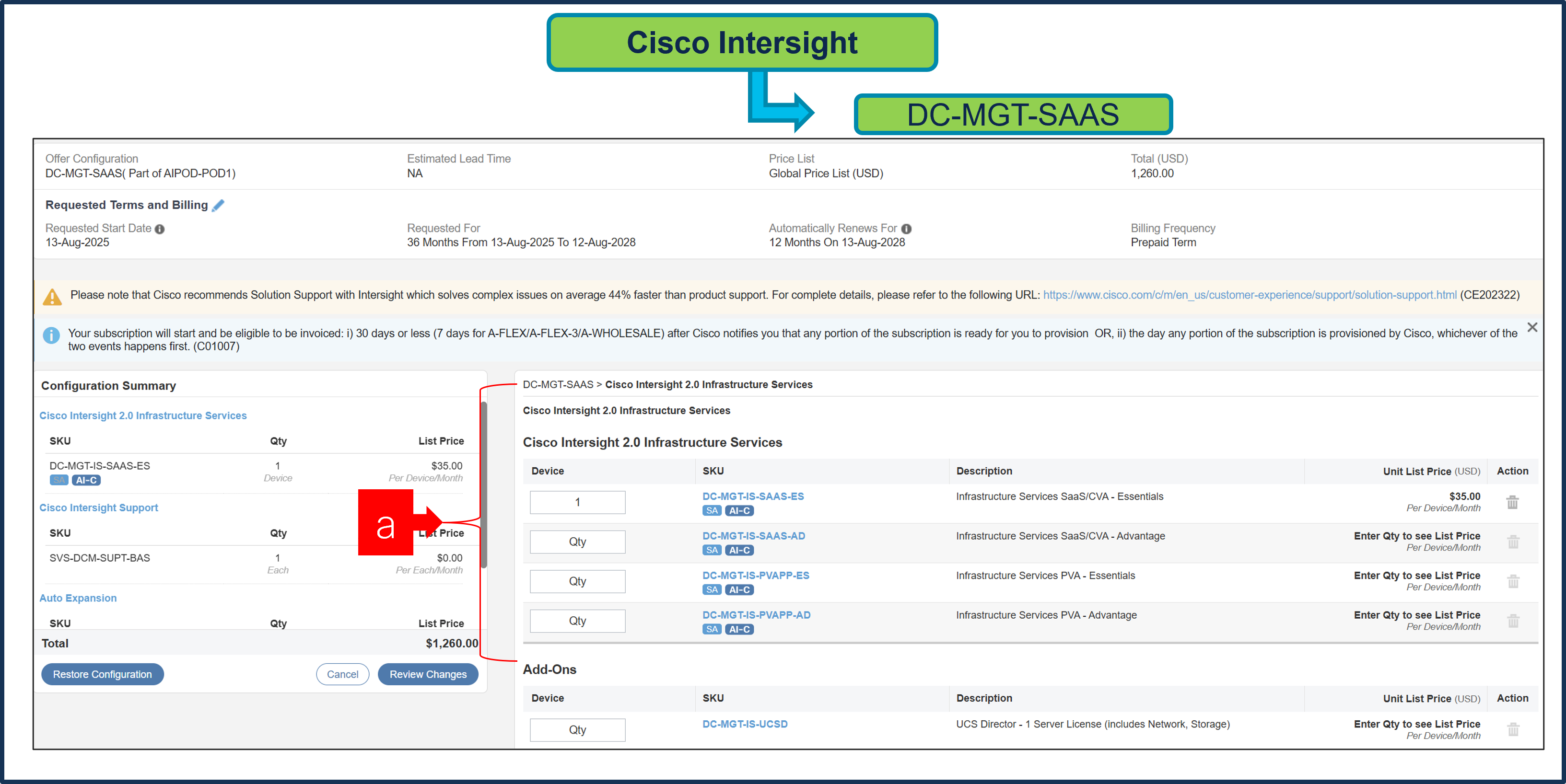
Task: Delete the DC-MGT-IS-SAAS-ES row using its trash icon
Action: [x=1512, y=502]
